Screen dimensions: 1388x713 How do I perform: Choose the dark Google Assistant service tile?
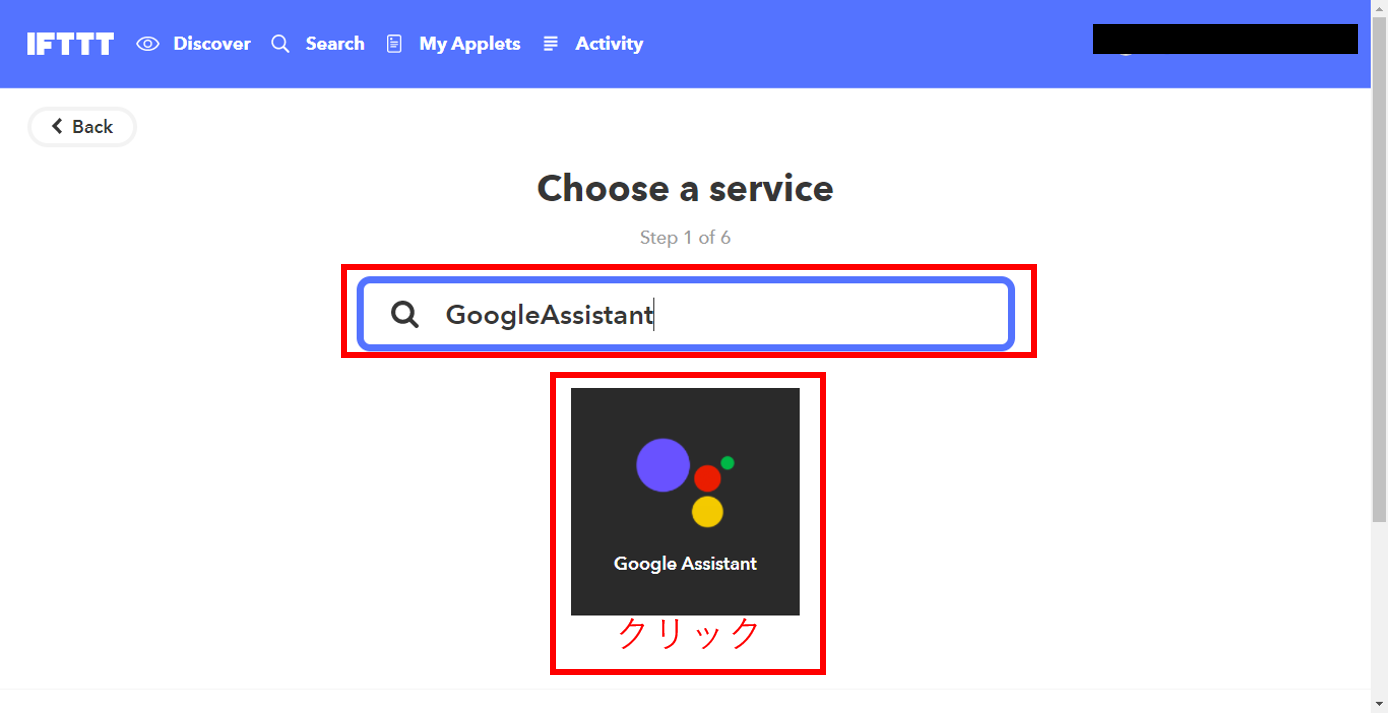(x=685, y=501)
